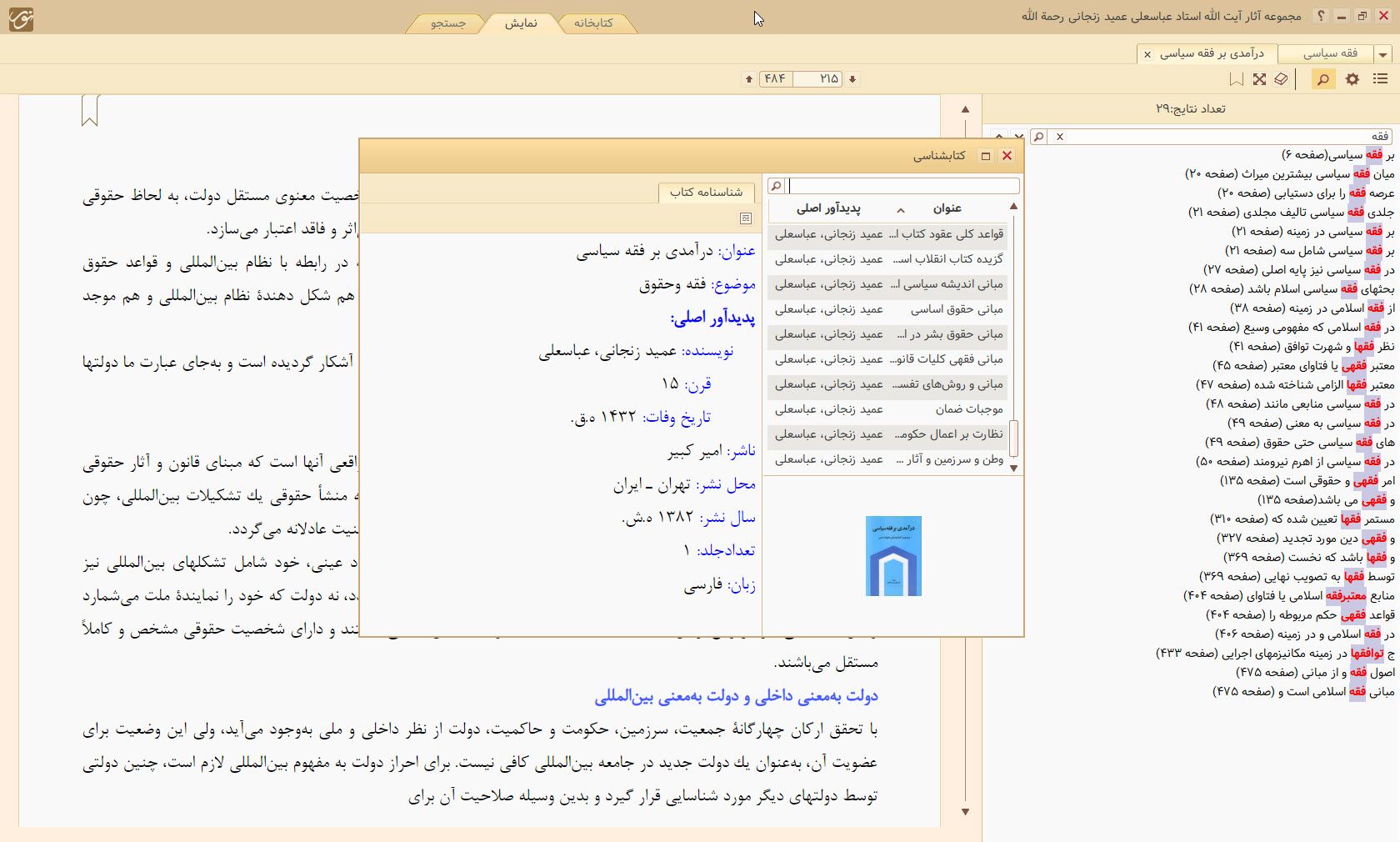The width and height of the screenshot is (1400, 842).
Task: Select the مبانی حقوق اساسی row in the list
Action: pos(888,309)
